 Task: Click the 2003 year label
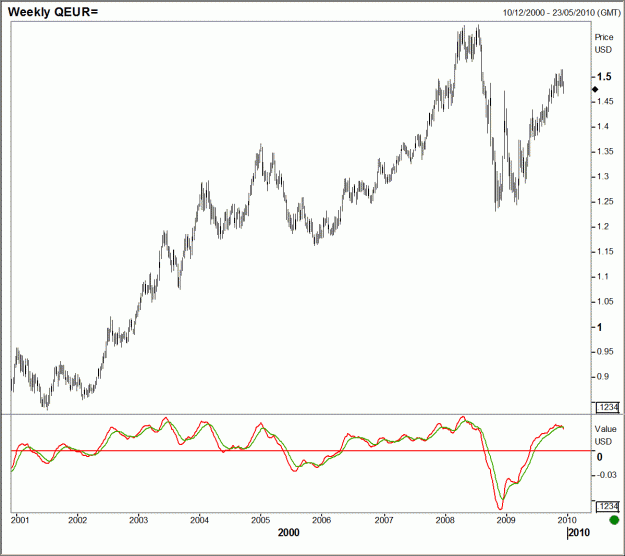pos(138,520)
